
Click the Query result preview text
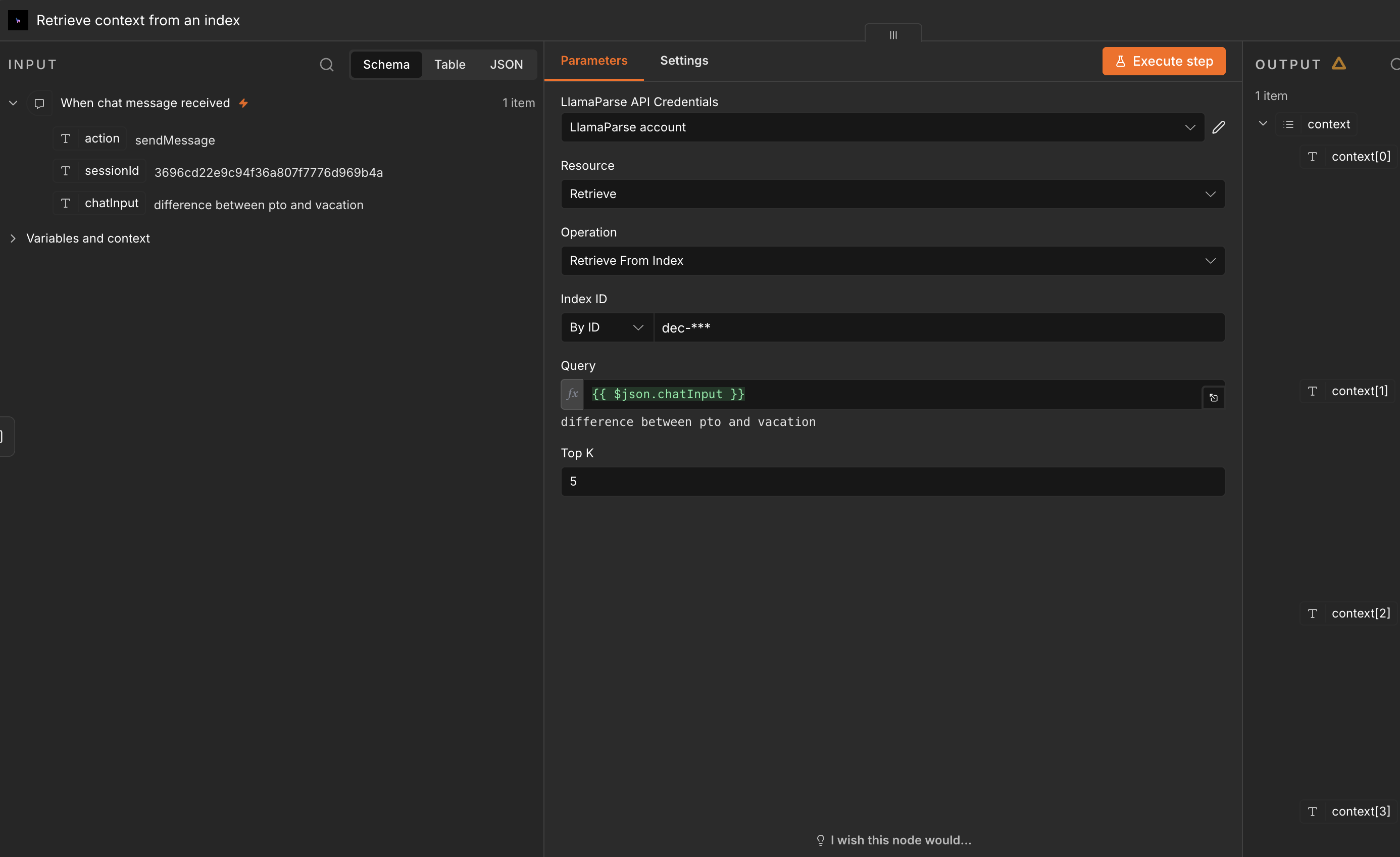(x=688, y=422)
